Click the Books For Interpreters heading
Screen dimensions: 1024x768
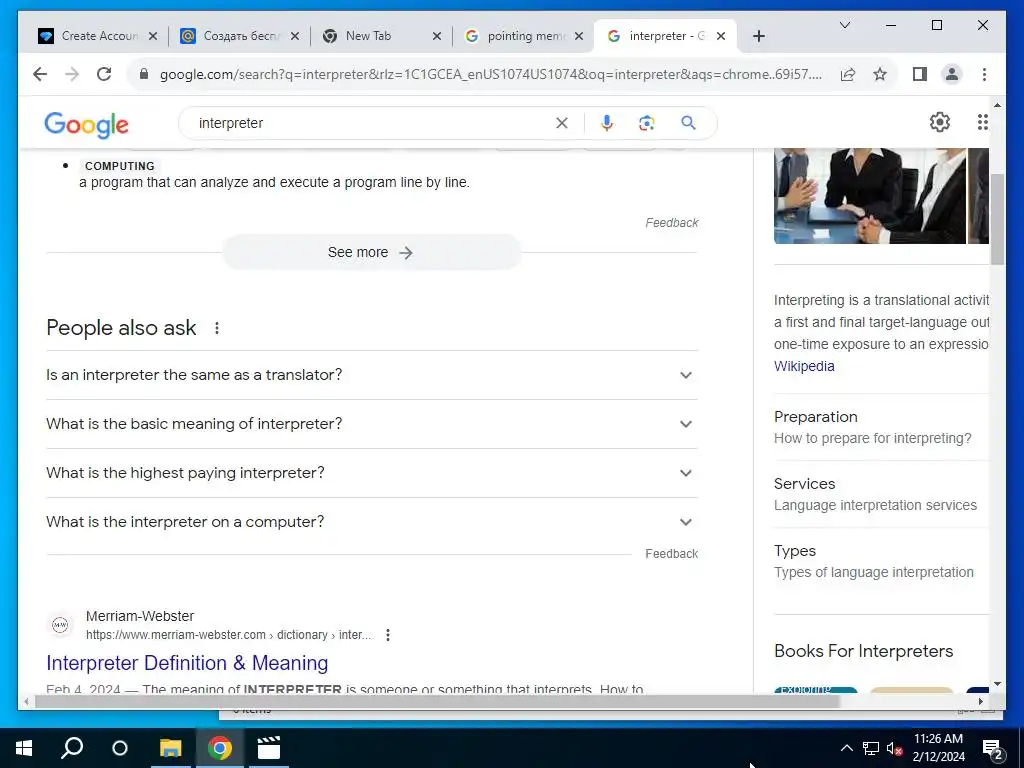863,651
